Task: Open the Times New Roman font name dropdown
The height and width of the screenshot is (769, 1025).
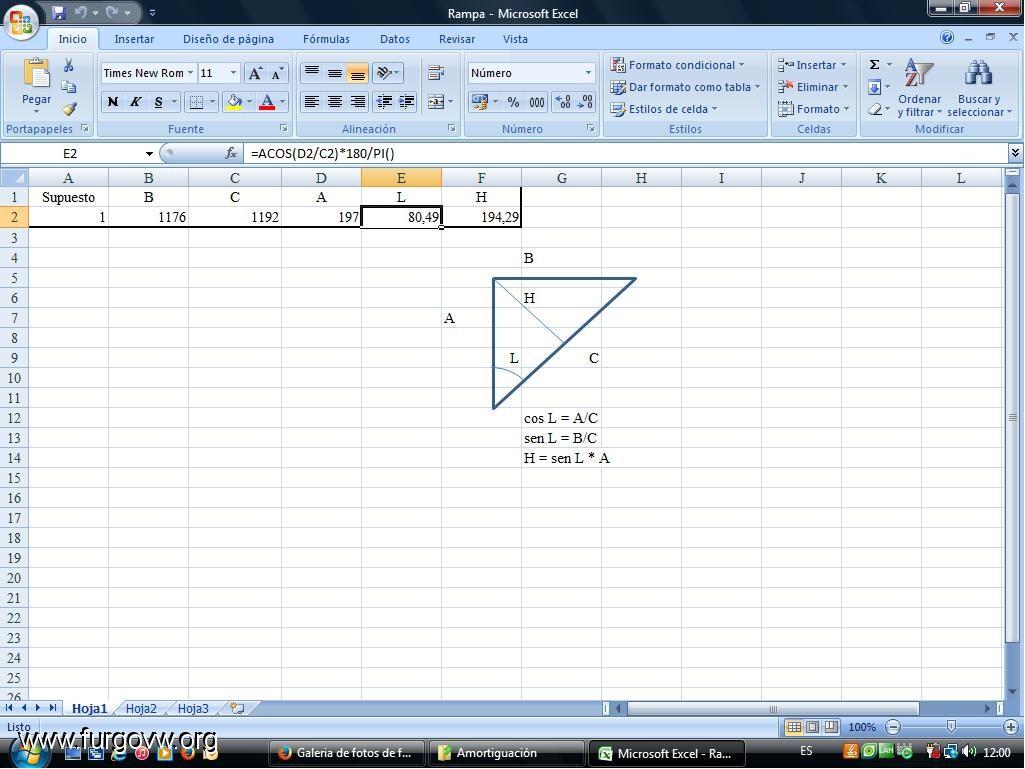Action: (190, 73)
